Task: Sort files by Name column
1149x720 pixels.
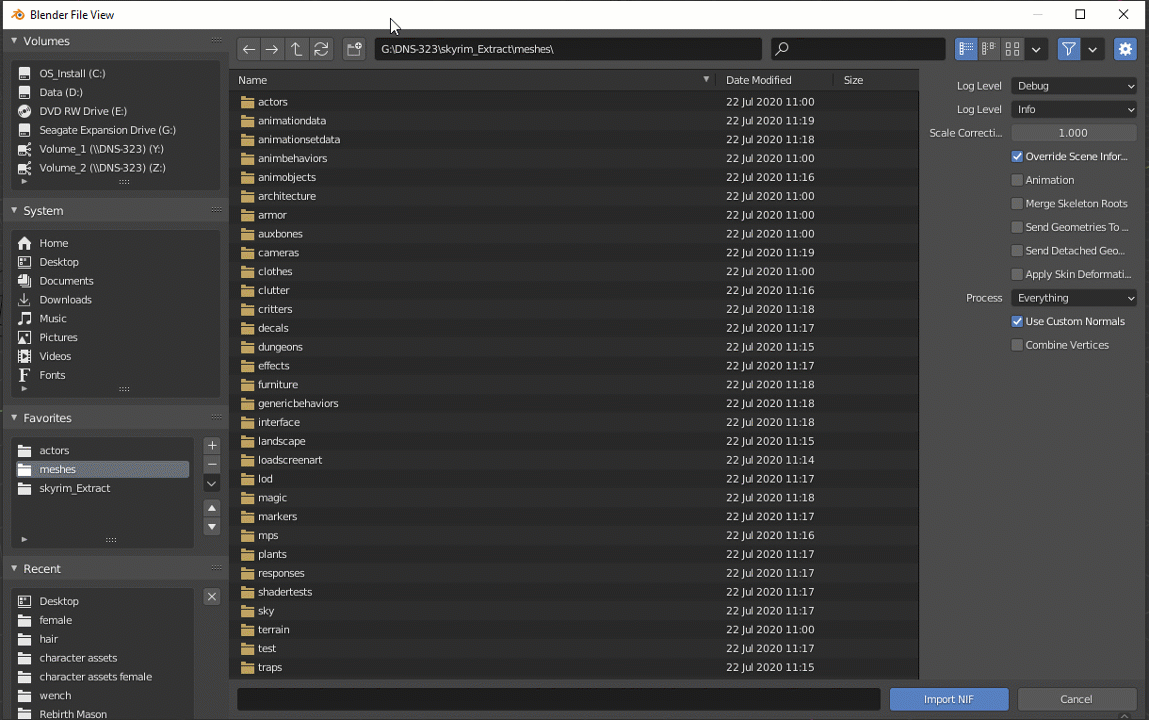Action: point(473,80)
